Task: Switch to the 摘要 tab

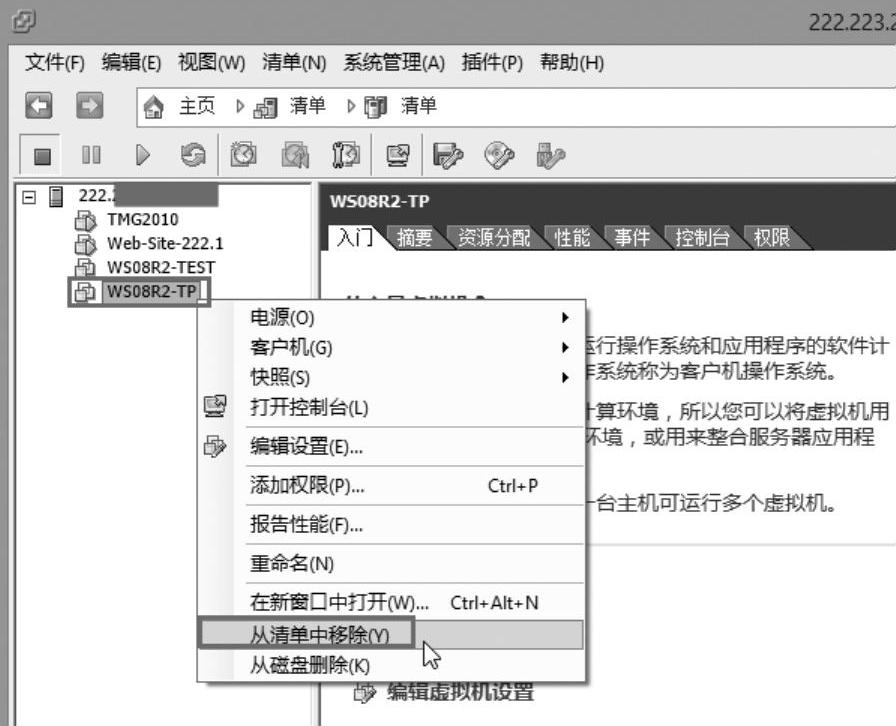Action: 415,238
